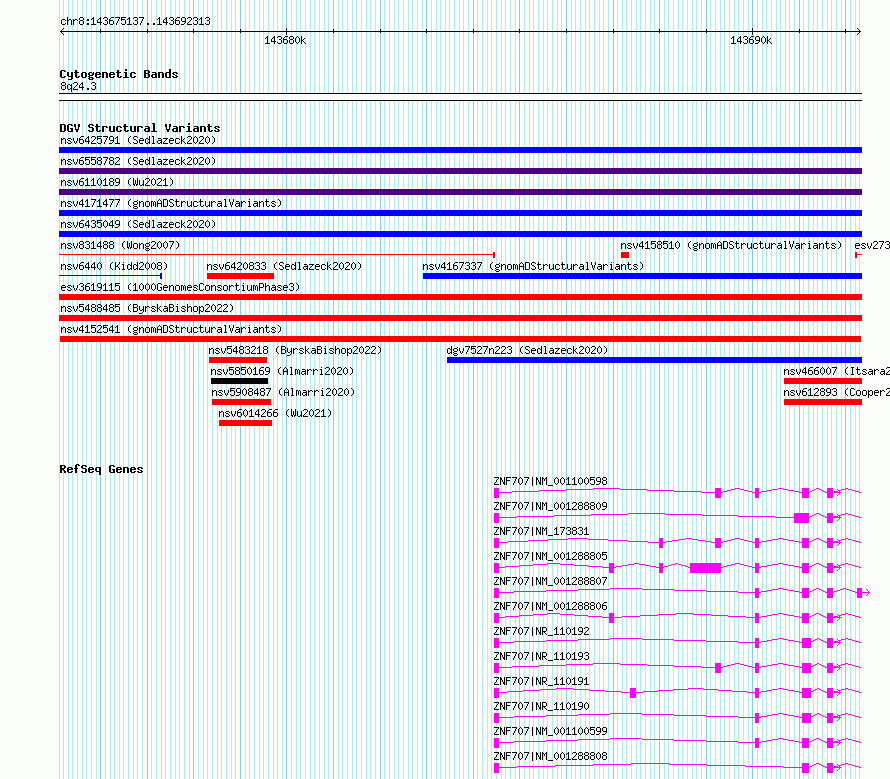Select the nsv6420833 (Sedlazeck2020) variant label
Screen dimensions: 890x779
[284, 266]
